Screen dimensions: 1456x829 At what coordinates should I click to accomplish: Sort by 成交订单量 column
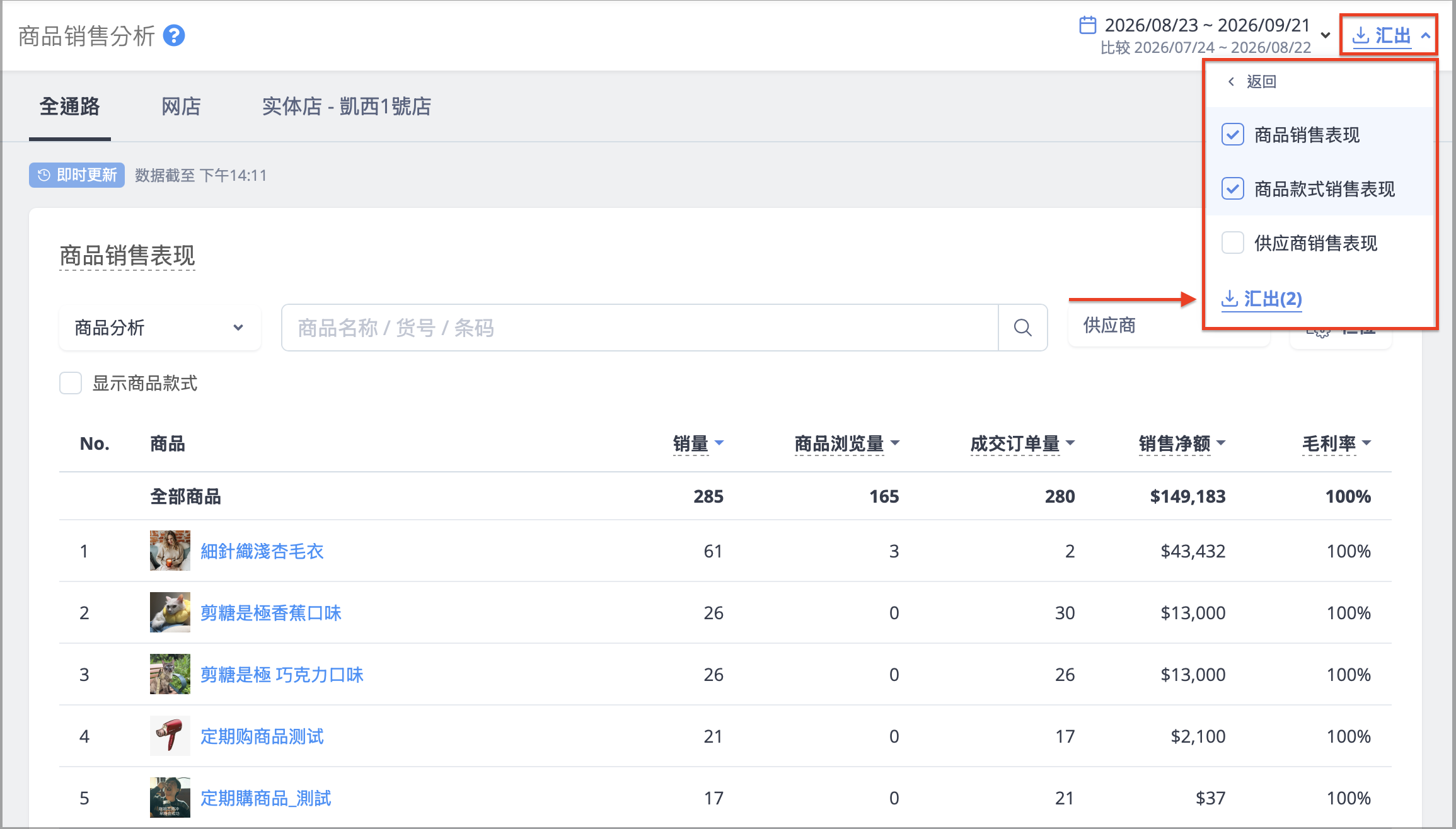pos(1022,443)
